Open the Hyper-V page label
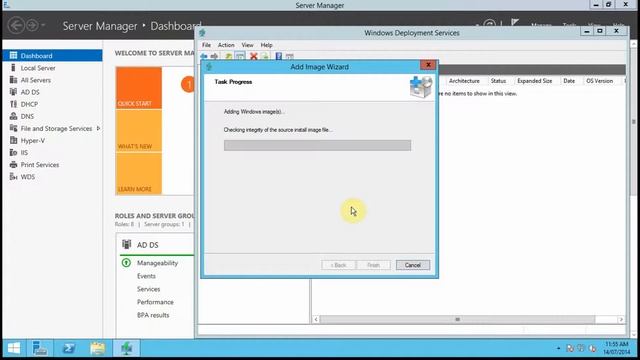This screenshot has width=640, height=360. coord(33,140)
